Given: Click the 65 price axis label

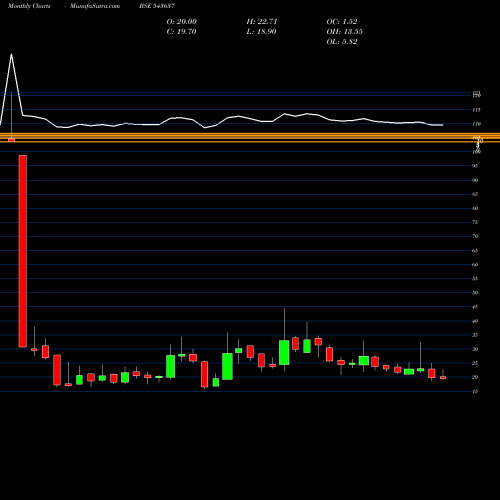Looking at the screenshot, I should click(475, 251).
